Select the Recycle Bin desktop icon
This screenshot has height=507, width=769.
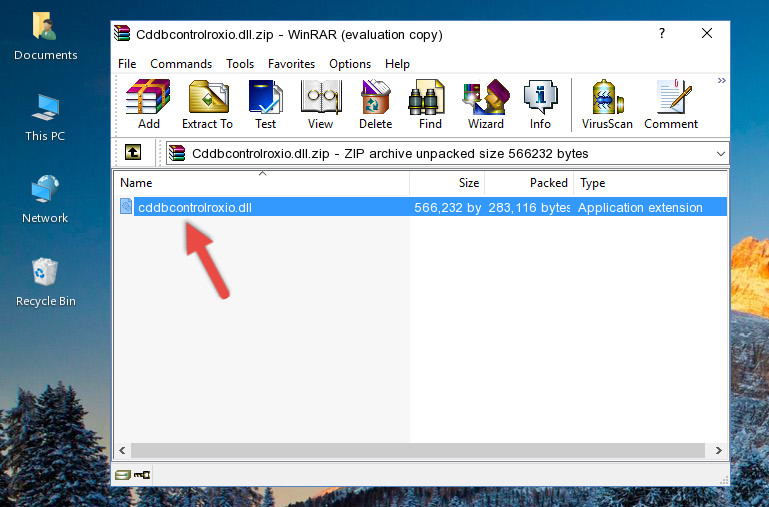(x=46, y=282)
